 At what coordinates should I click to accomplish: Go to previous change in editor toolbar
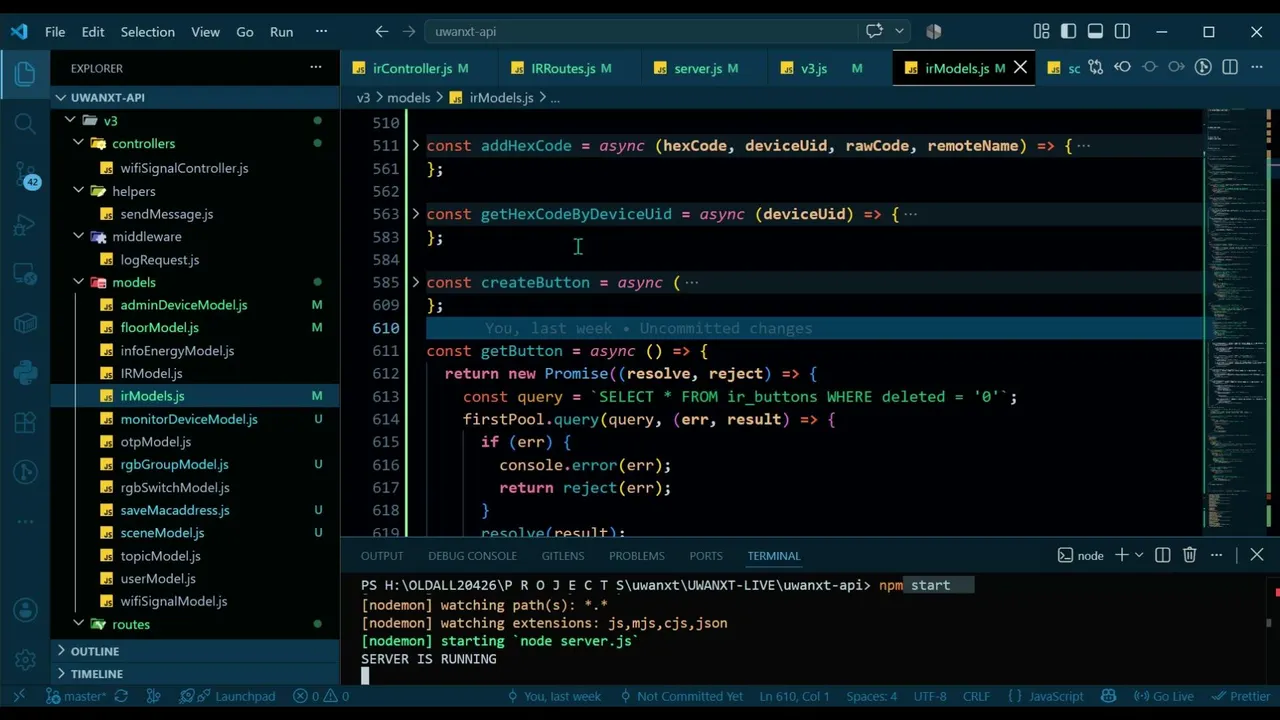(x=1123, y=68)
